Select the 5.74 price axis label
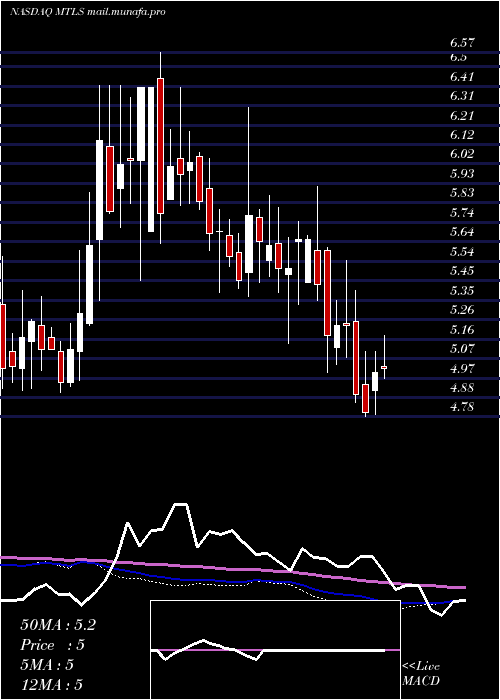The height and width of the screenshot is (700, 500). 462,212
